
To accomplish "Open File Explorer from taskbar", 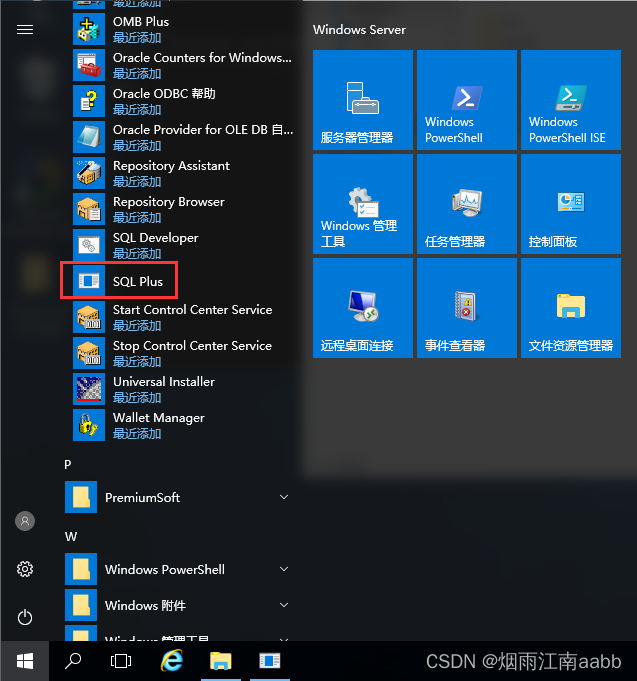I will click(221, 661).
